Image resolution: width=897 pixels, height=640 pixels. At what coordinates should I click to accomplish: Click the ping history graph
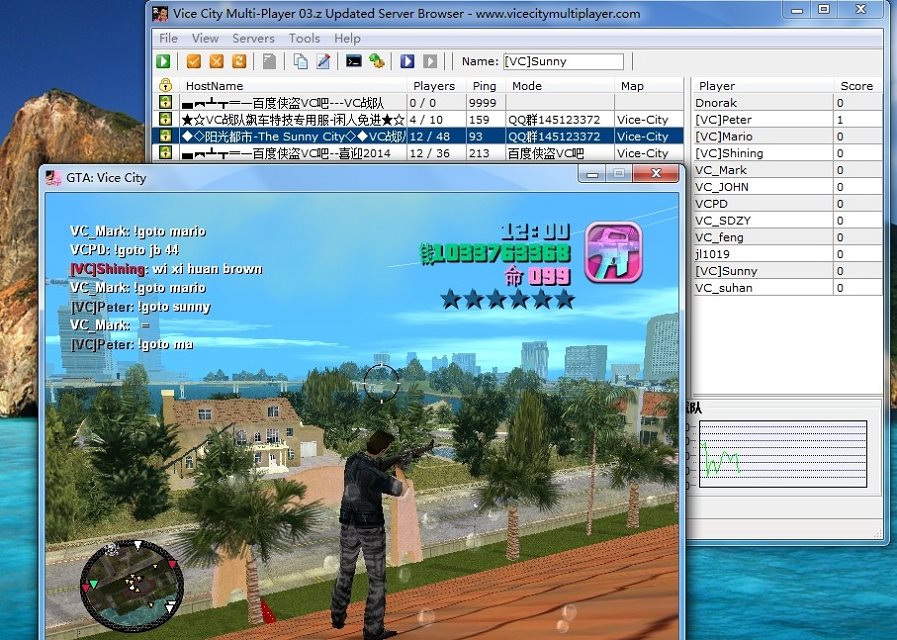click(783, 454)
